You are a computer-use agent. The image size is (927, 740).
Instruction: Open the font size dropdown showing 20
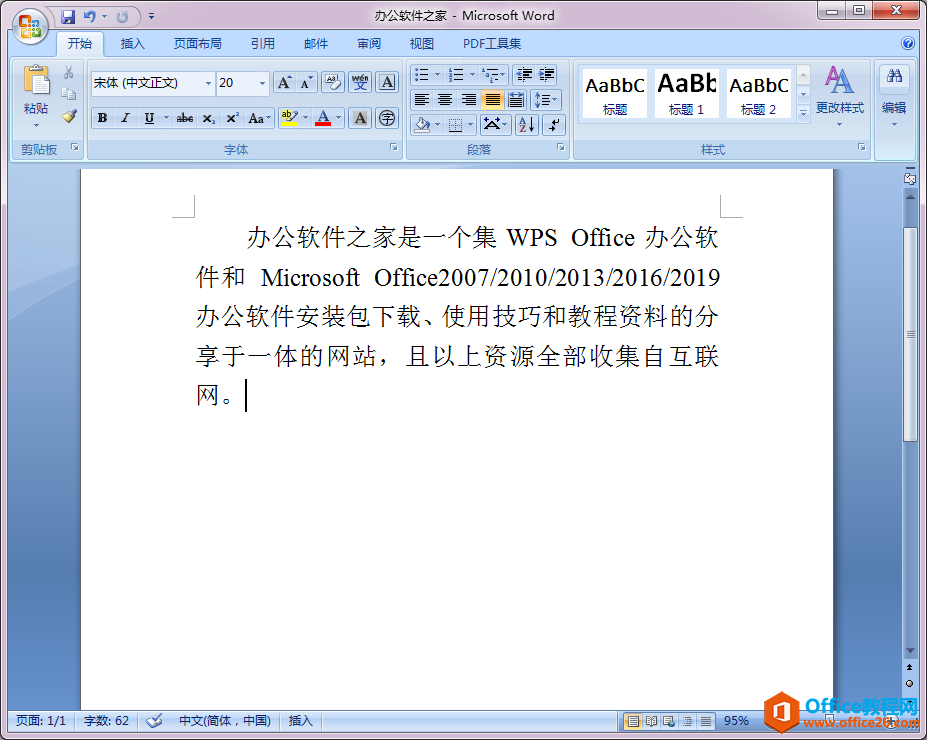pyautogui.click(x=262, y=83)
